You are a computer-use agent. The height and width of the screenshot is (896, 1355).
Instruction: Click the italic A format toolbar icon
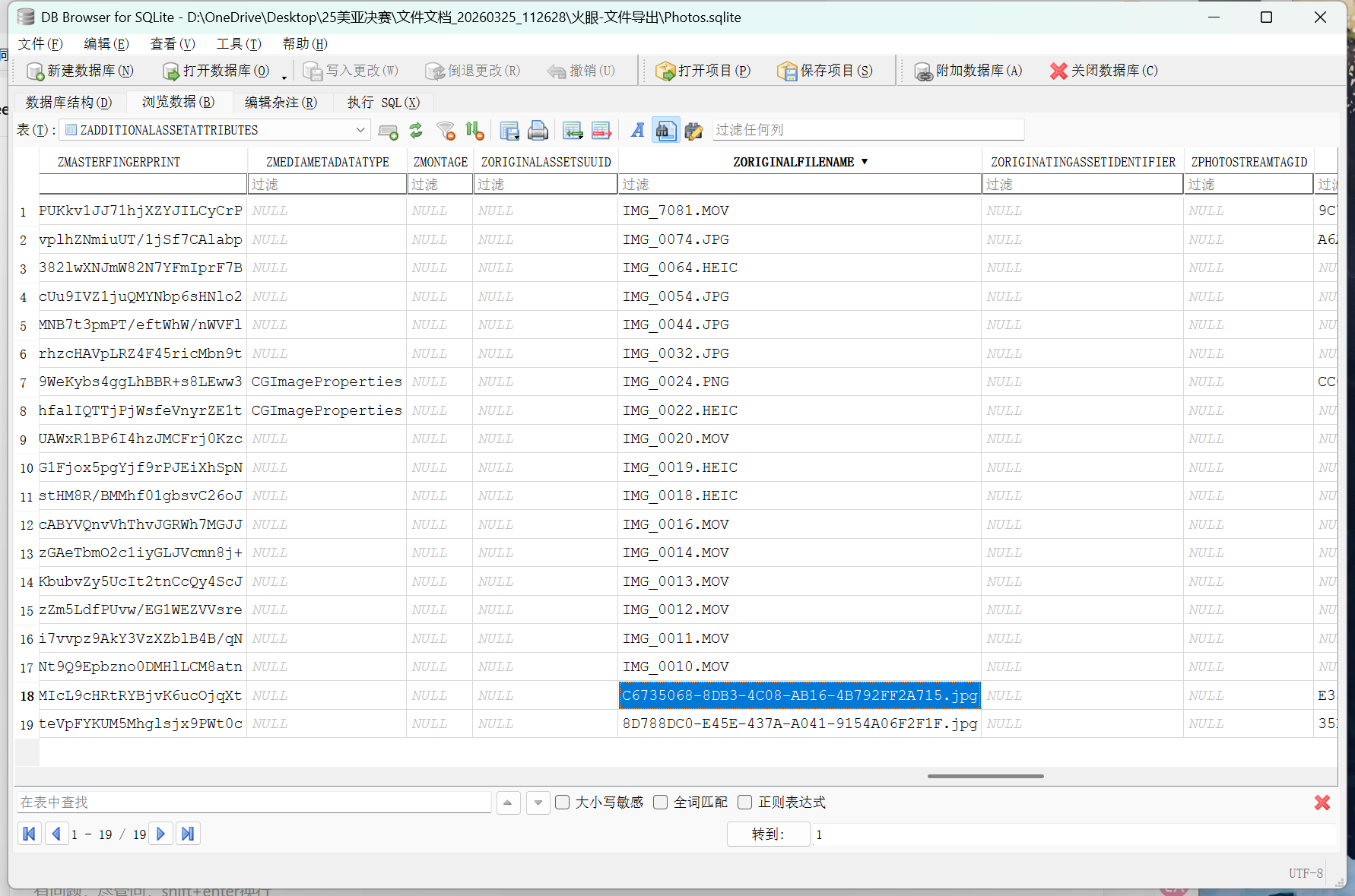point(637,131)
